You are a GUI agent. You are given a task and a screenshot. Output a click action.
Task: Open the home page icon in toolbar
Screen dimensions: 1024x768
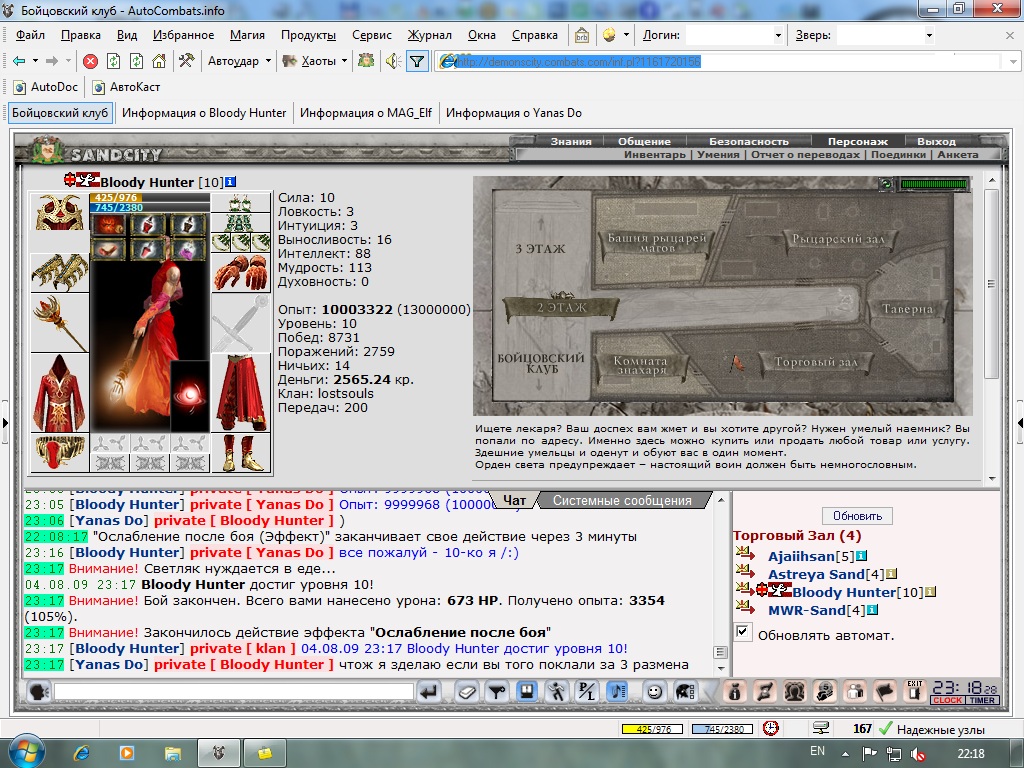159,61
